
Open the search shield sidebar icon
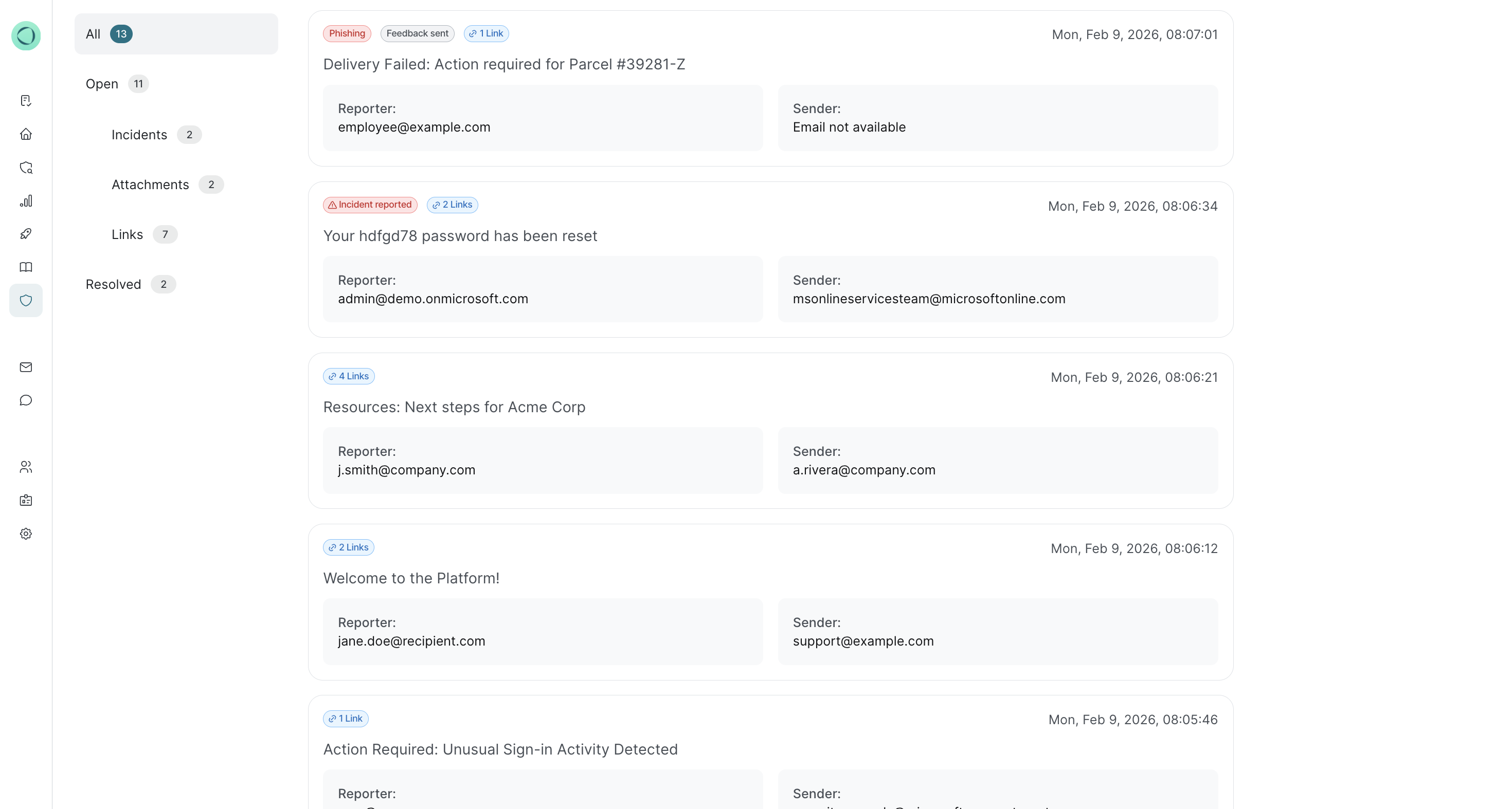[26, 168]
